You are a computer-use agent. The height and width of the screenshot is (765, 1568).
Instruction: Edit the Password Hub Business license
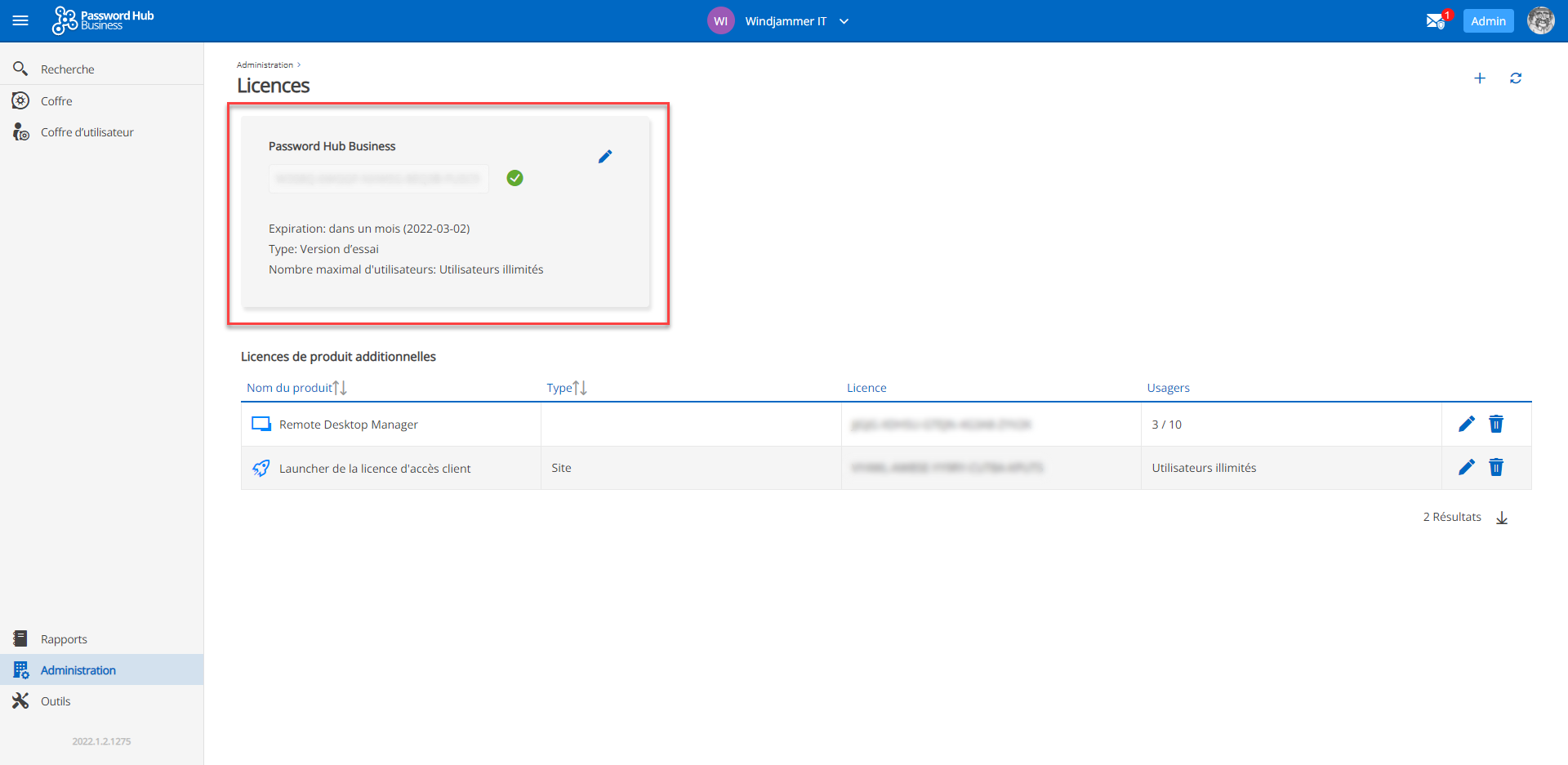[x=604, y=157]
